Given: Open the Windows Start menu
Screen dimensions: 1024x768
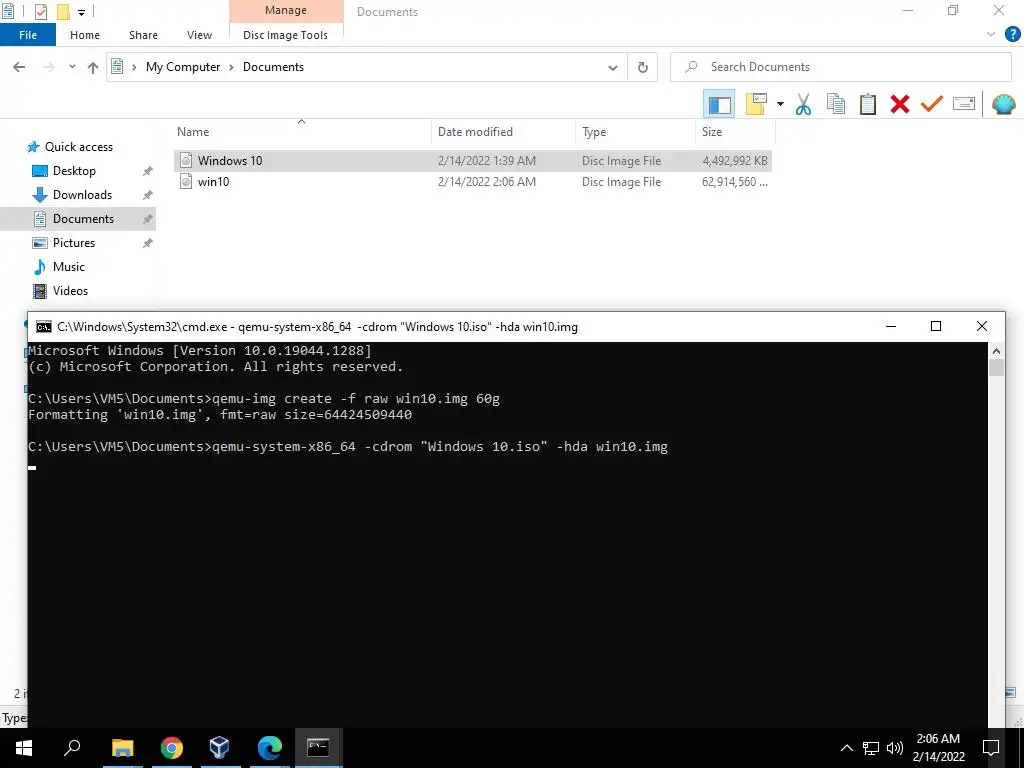Looking at the screenshot, I should coord(24,748).
